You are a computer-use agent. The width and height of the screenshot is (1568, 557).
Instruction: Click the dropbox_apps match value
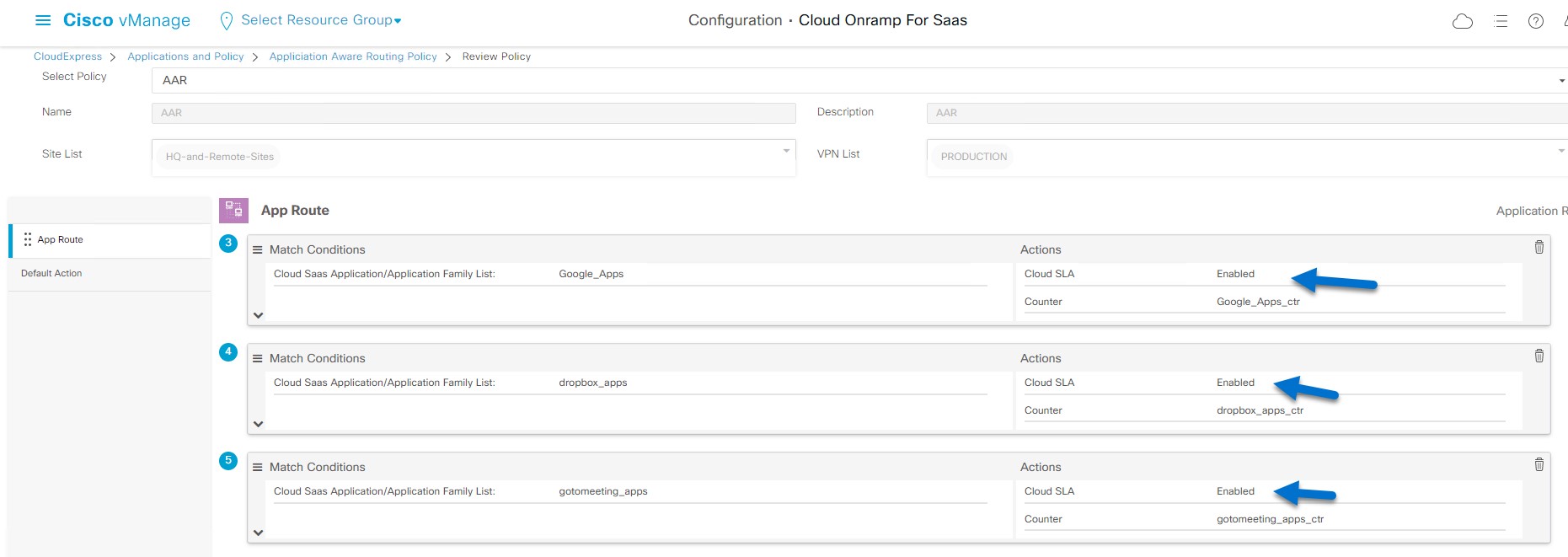593,383
